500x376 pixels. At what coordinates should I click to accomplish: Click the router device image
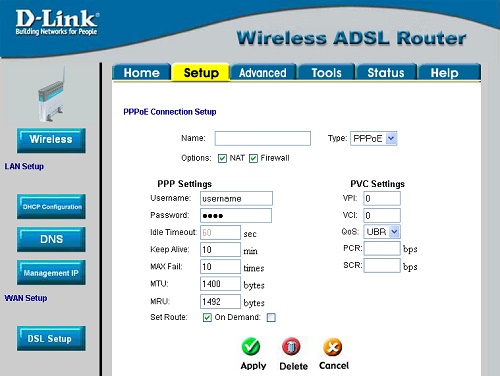point(51,94)
